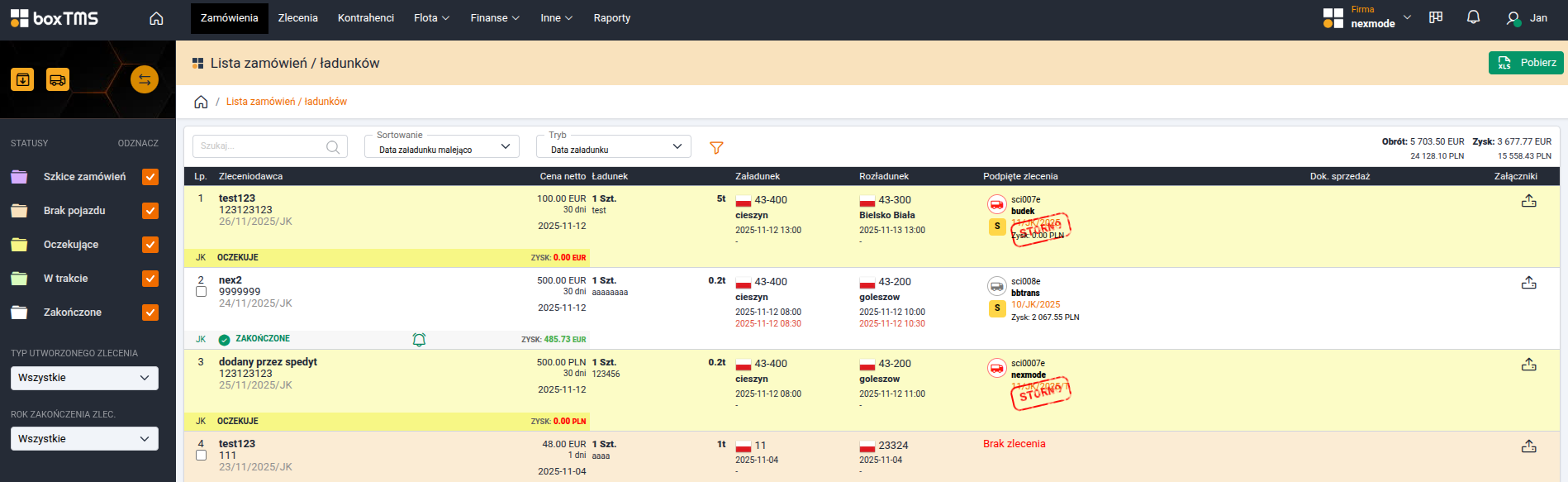Click the orange swap arrows round button
Screen dimensions: 1568x482
point(145,79)
